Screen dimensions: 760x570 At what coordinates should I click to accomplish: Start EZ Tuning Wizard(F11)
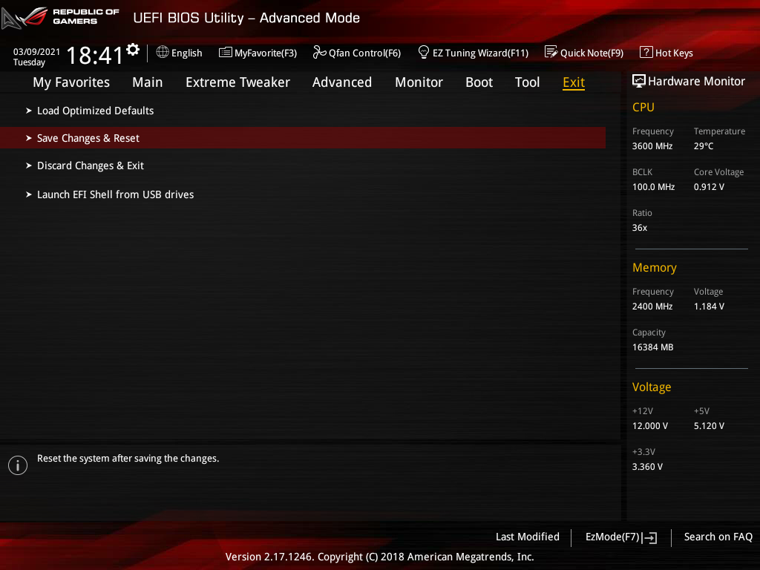480,53
